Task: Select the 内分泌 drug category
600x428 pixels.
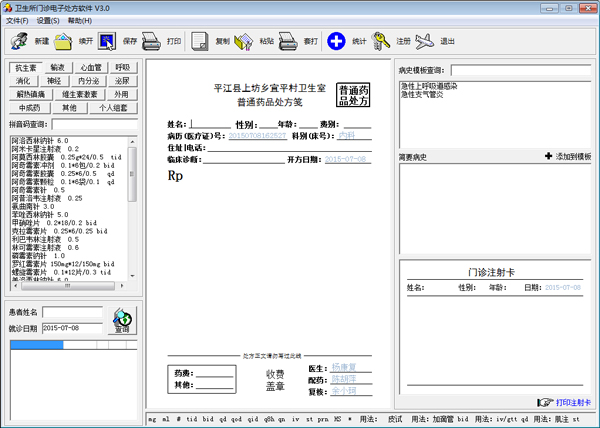Action: 89,81
